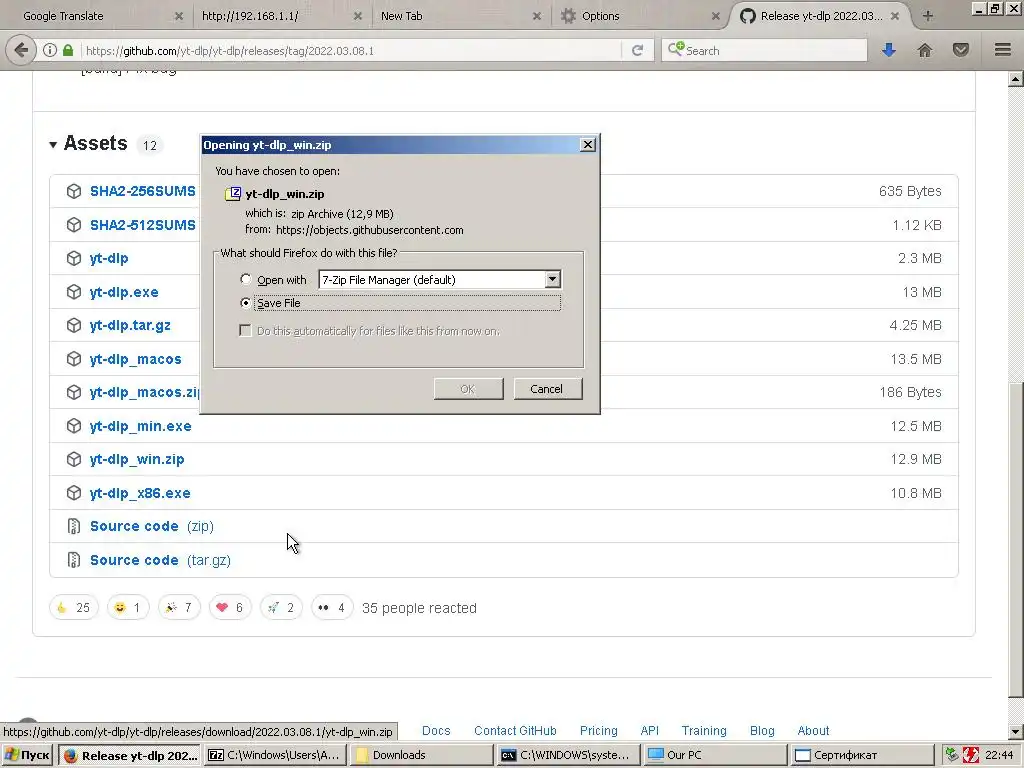Viewport: 1024px width, 768px height.
Task: Click the 35 people reacted text
Action: (419, 608)
